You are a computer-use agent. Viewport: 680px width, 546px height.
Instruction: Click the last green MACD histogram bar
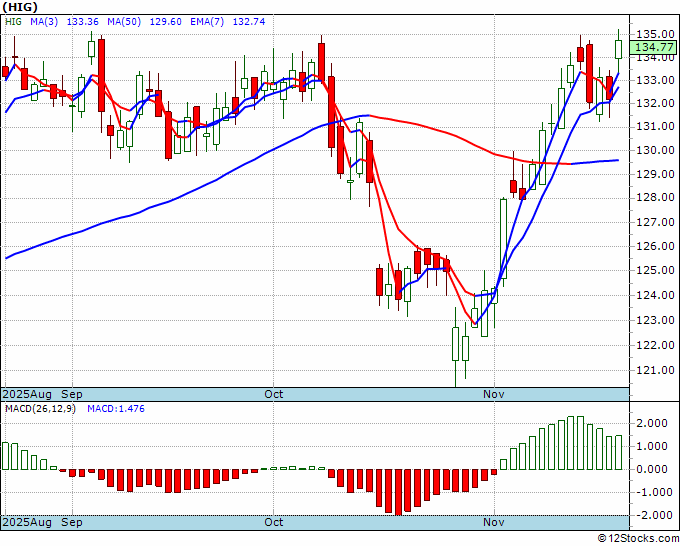(x=618, y=452)
